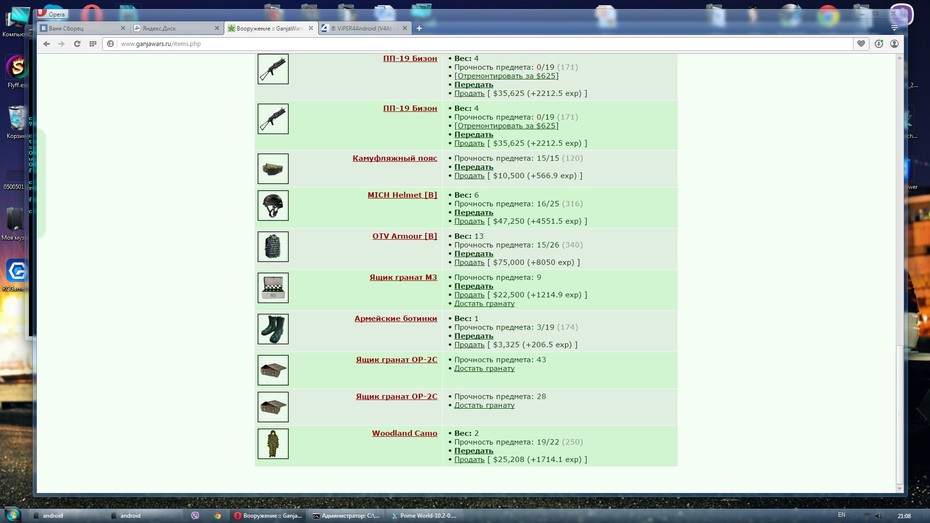Switch to the Яндекс.Диск tab

point(177,28)
